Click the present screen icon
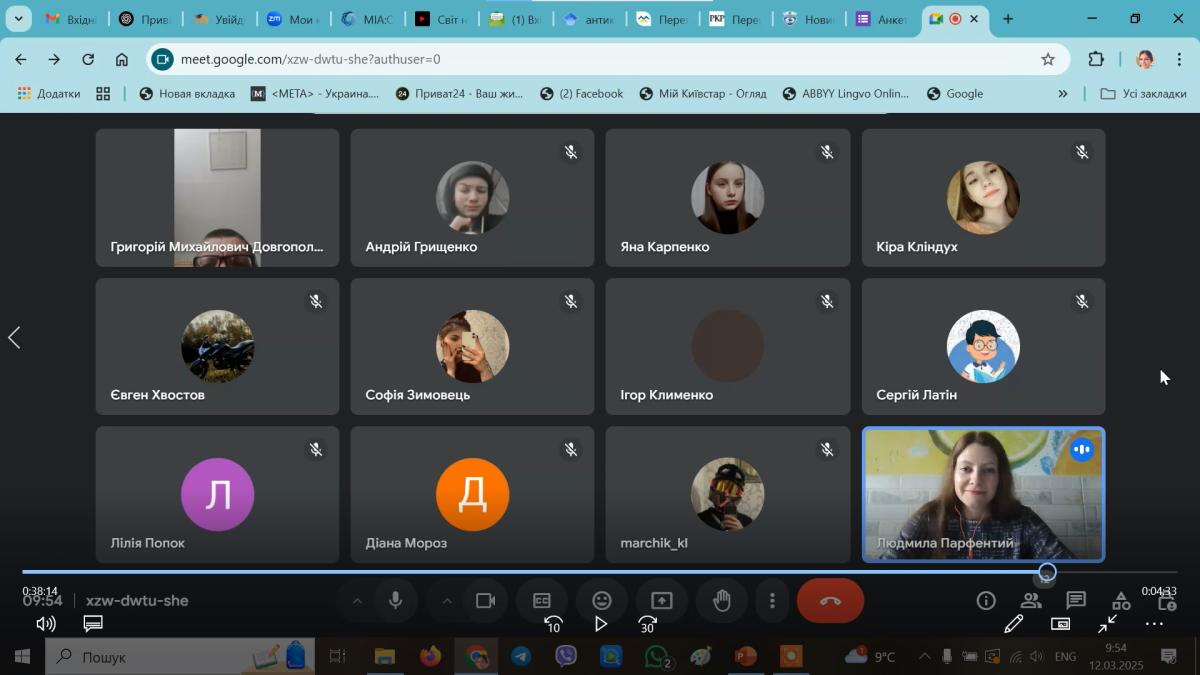This screenshot has width=1200, height=675. (x=662, y=601)
